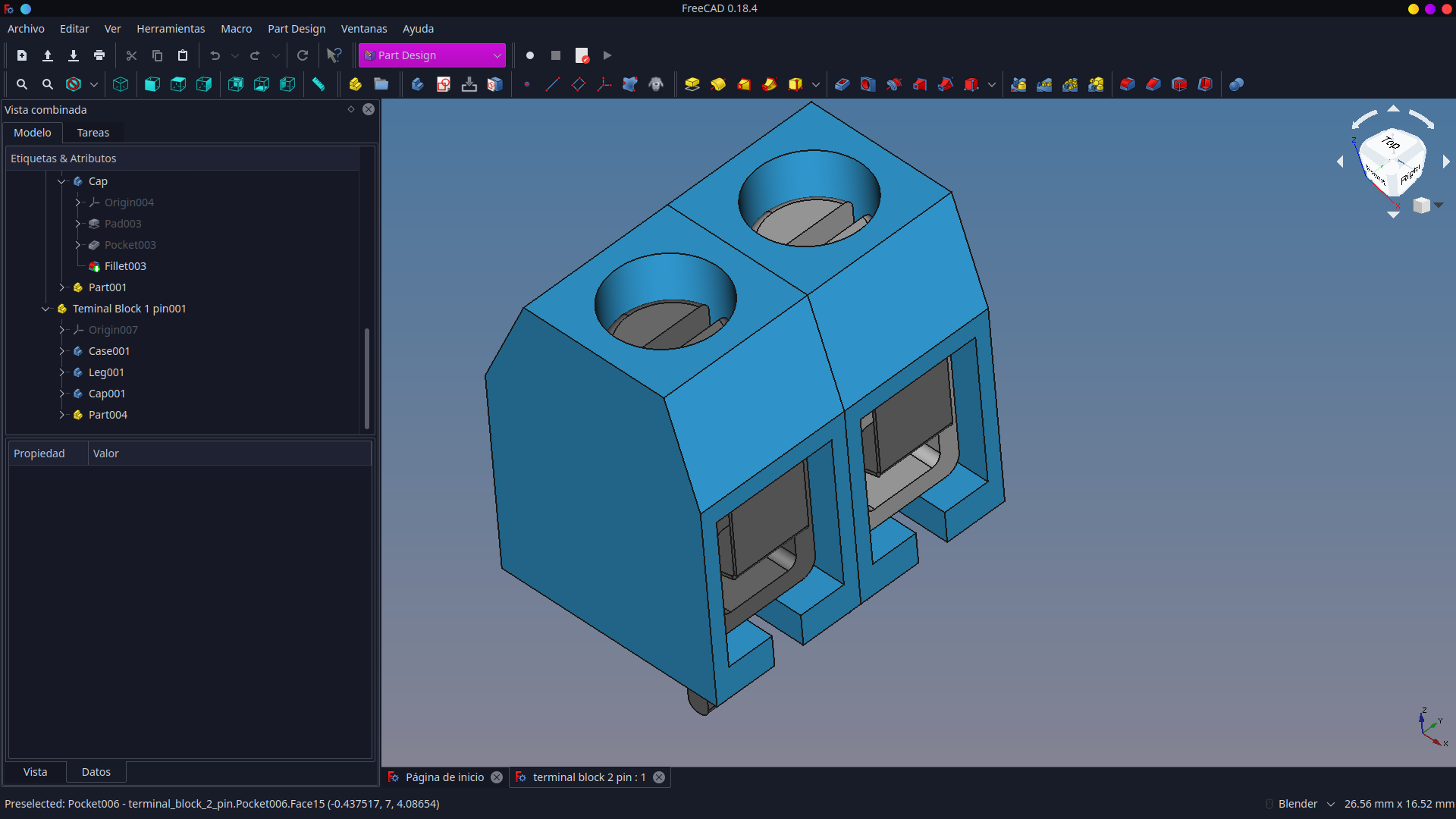The height and width of the screenshot is (819, 1456).
Task: Click the Save download-arrow icon
Action: (x=74, y=55)
